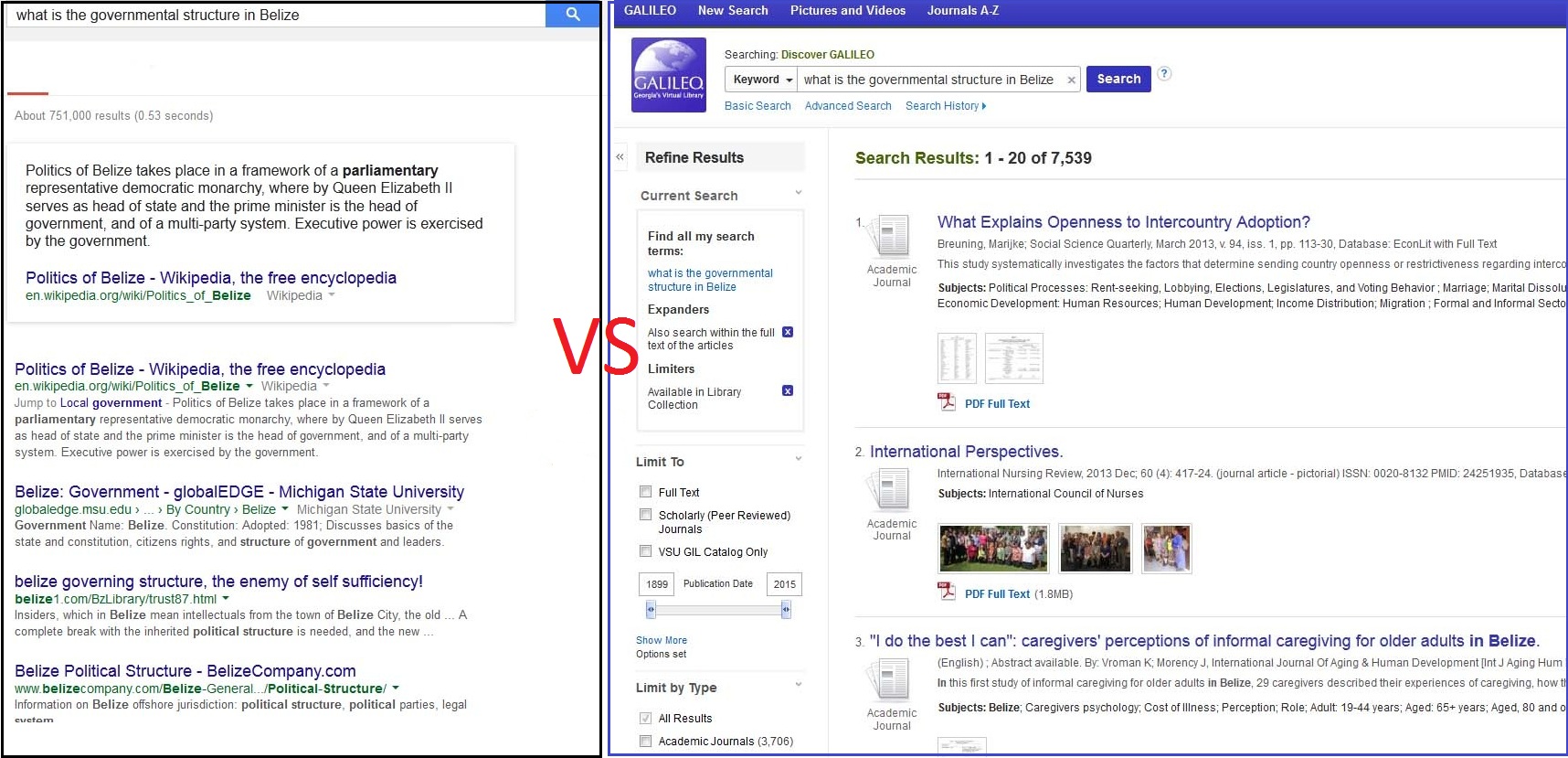Screen dimensions: 1568x758
Task: Click the Academic Journal icon for International Perspectives
Action: [x=891, y=489]
